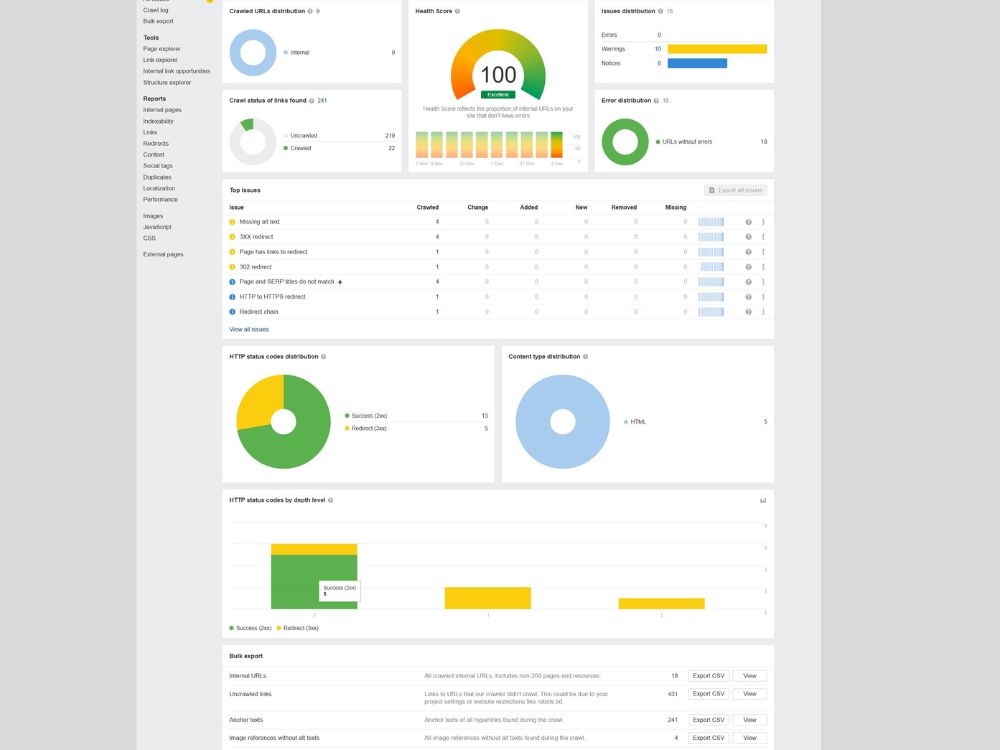Switch chart type icon in depth level panel
This screenshot has height=750, width=1000.
(763, 501)
